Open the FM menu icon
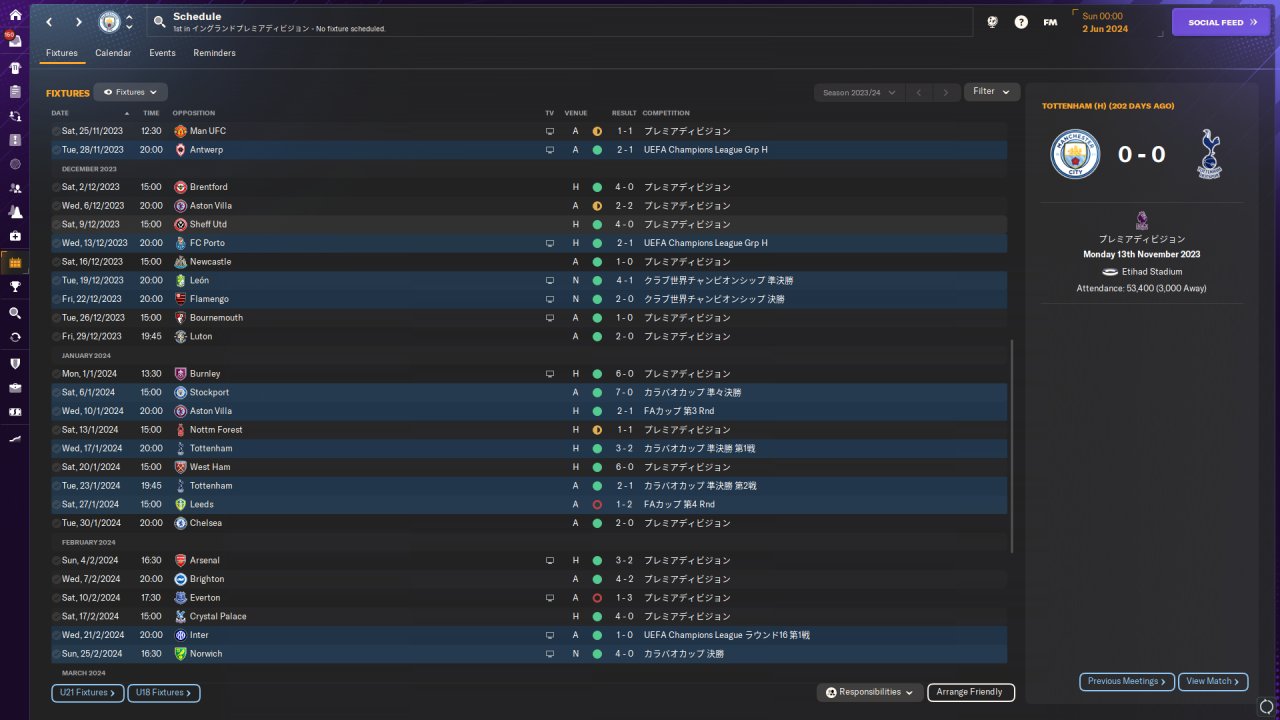 pyautogui.click(x=1050, y=22)
